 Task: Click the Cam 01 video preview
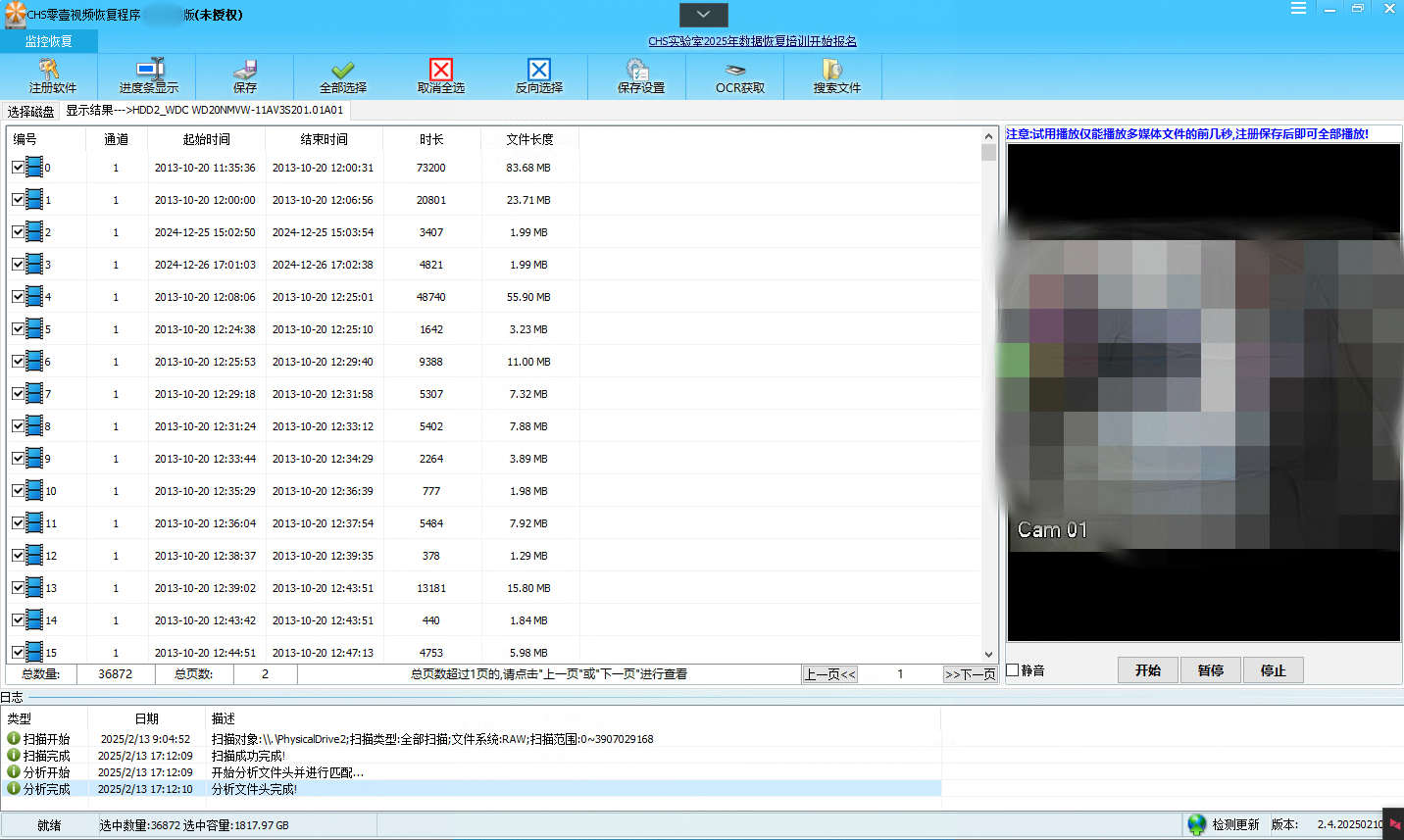pyautogui.click(x=1204, y=393)
